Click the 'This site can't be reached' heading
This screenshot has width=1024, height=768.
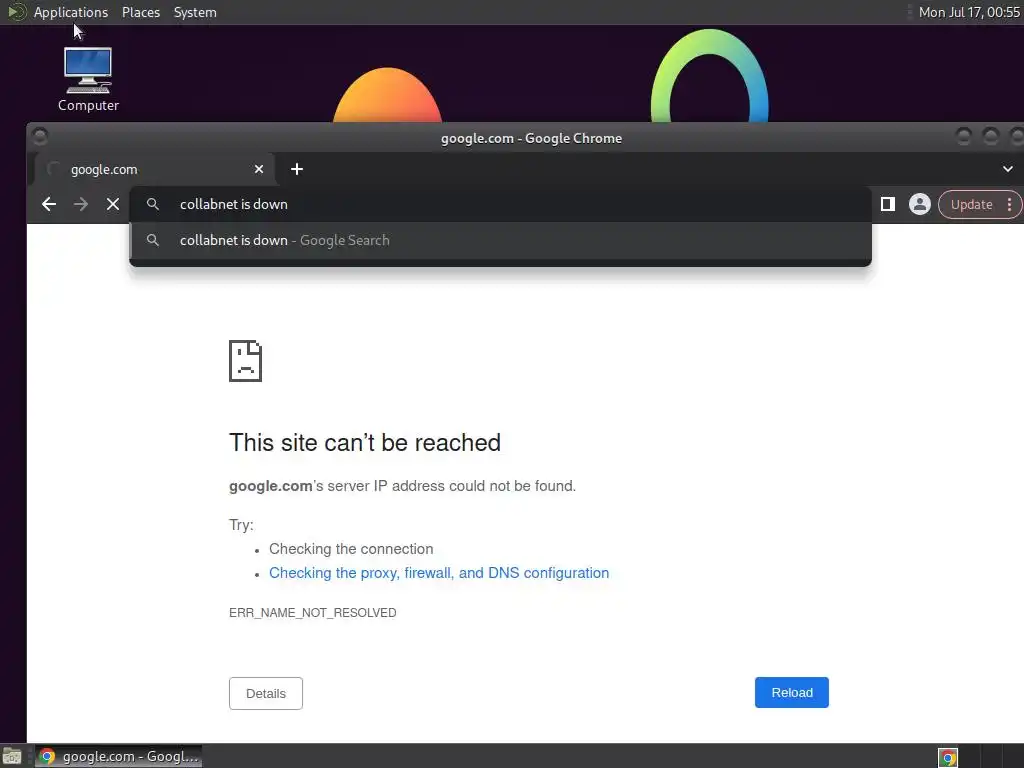[x=365, y=442]
